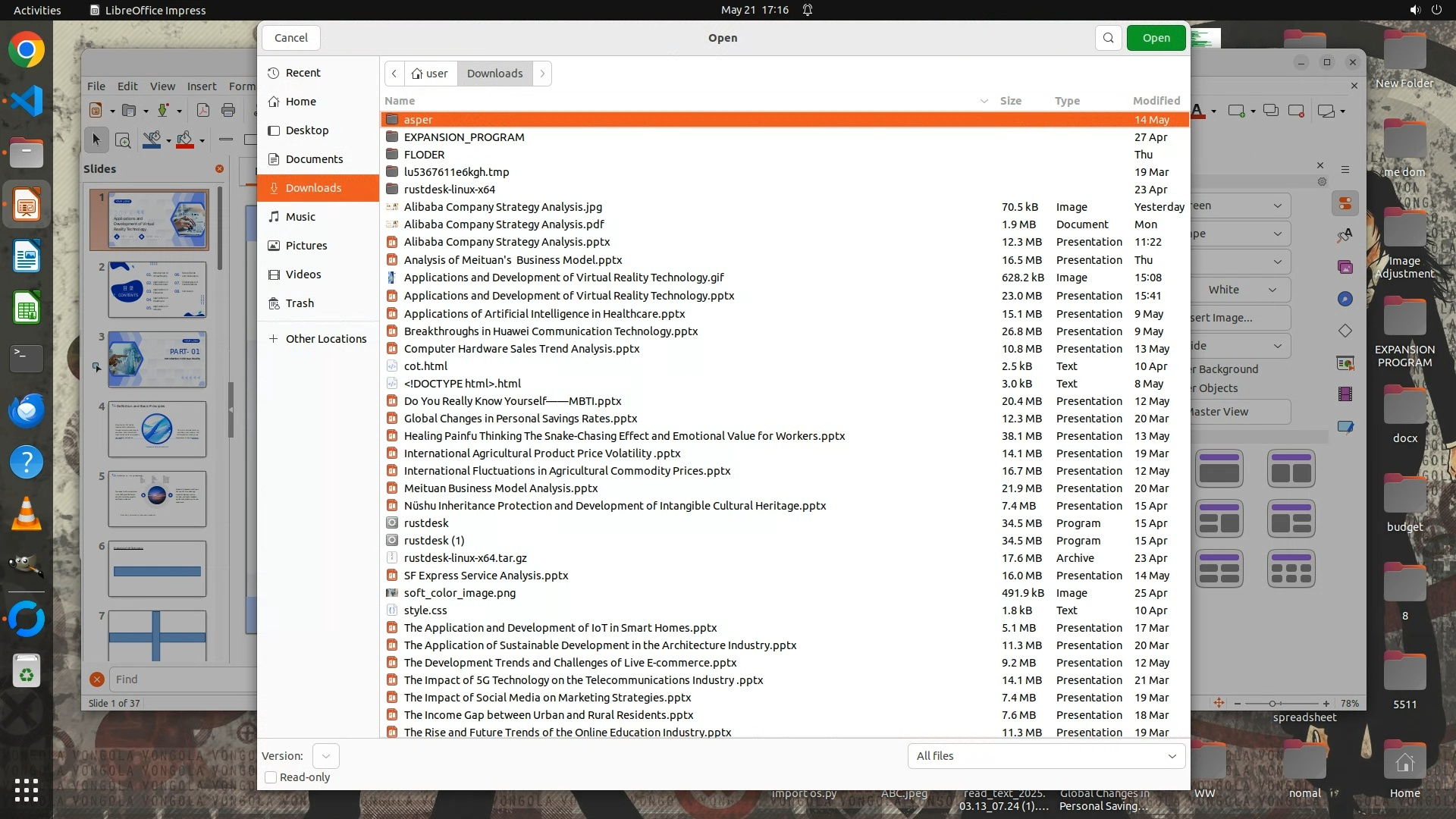
Task: Select the arrow selection tool
Action: [96, 140]
